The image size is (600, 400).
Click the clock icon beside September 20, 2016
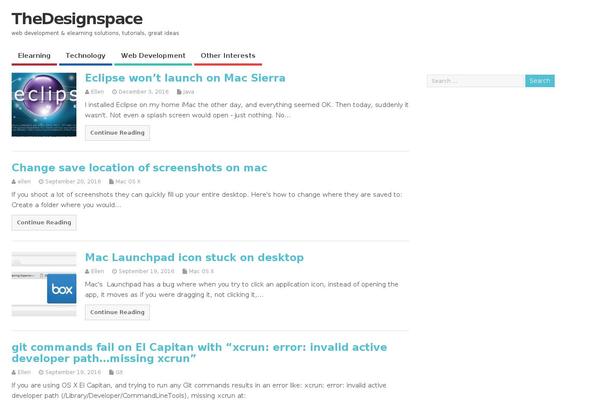click(41, 181)
